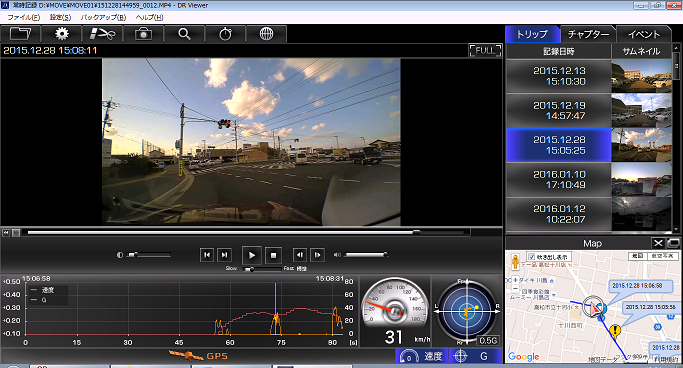Click the stopwatch timer icon
Image resolution: width=683 pixels, height=368 pixels.
pyautogui.click(x=225, y=34)
